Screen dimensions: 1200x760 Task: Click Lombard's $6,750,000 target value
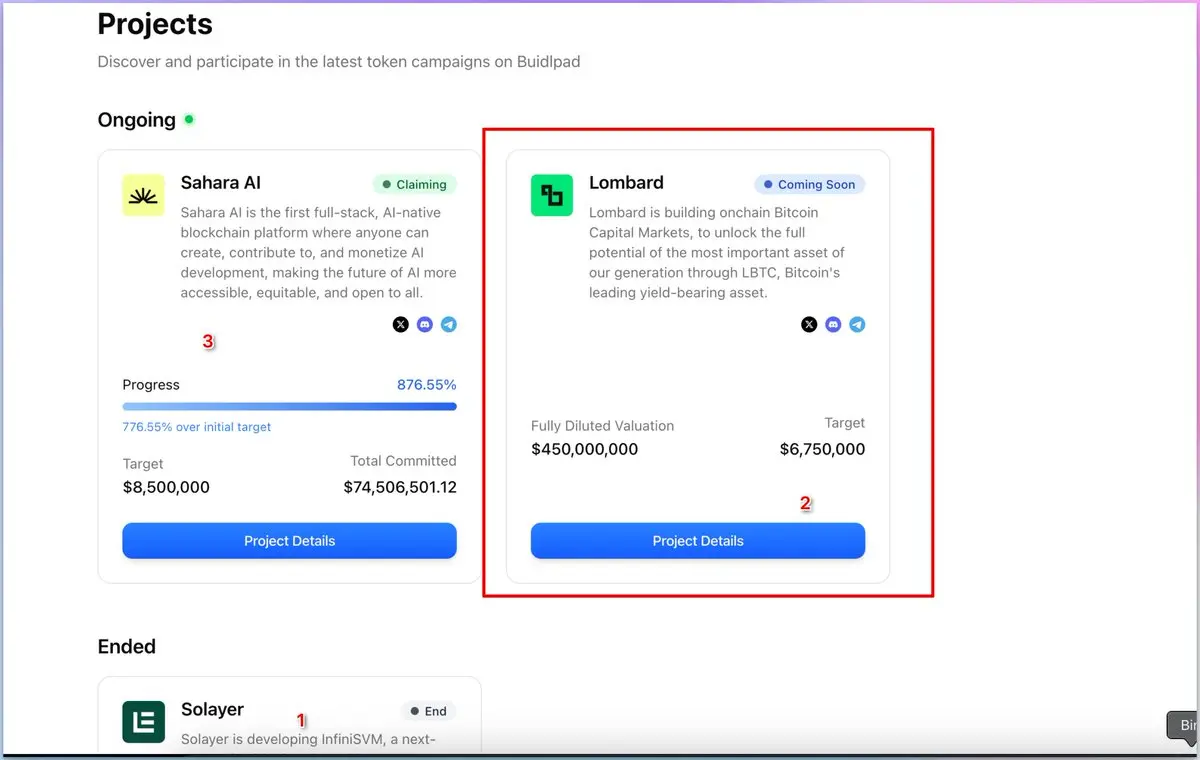tap(822, 449)
